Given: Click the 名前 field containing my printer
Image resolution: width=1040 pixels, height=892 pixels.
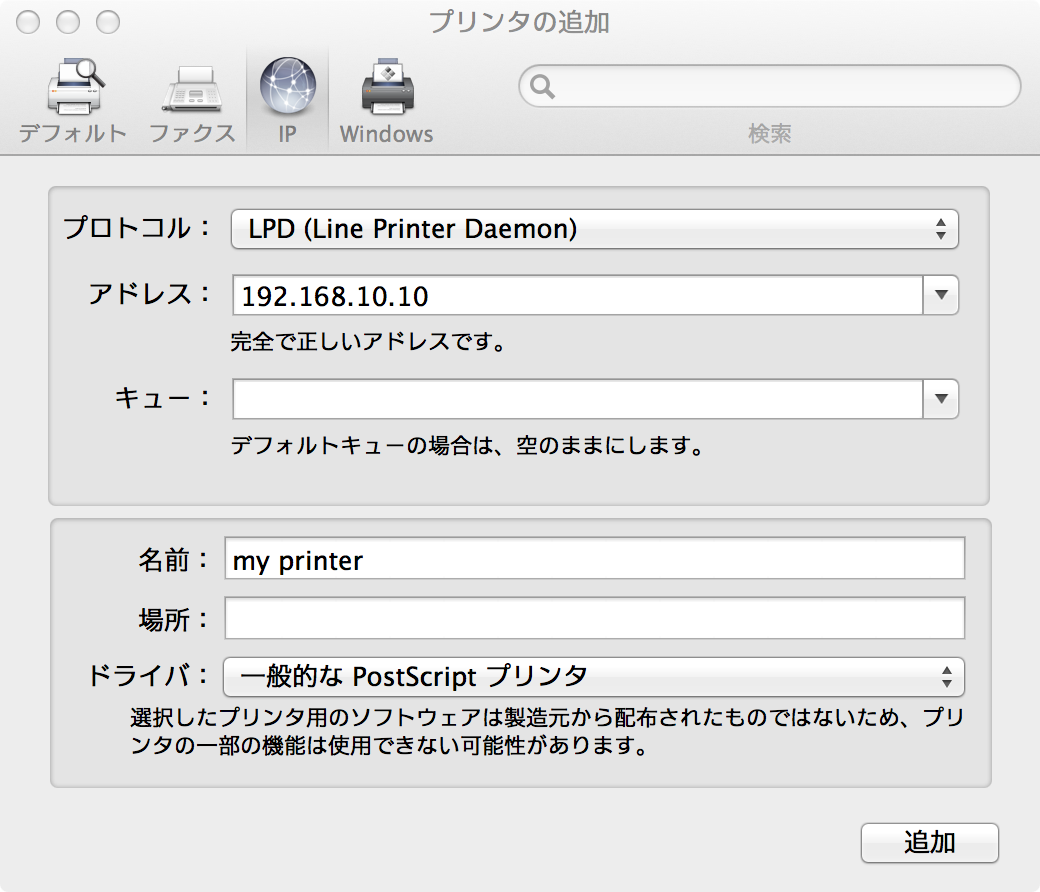Looking at the screenshot, I should (x=595, y=559).
